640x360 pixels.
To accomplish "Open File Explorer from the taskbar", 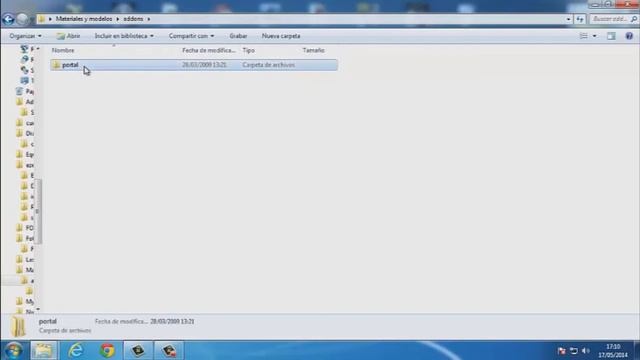I will click(x=44, y=350).
